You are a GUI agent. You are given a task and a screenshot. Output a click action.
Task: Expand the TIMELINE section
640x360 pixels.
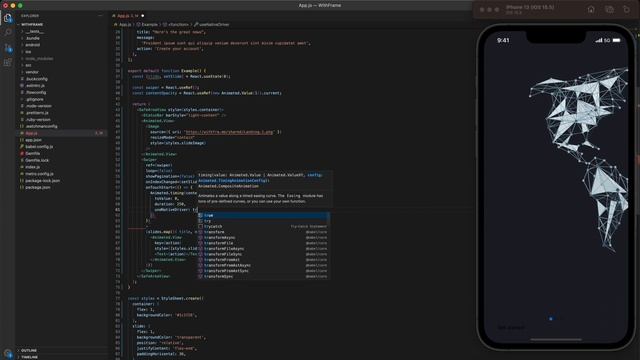pyautogui.click(x=61, y=357)
